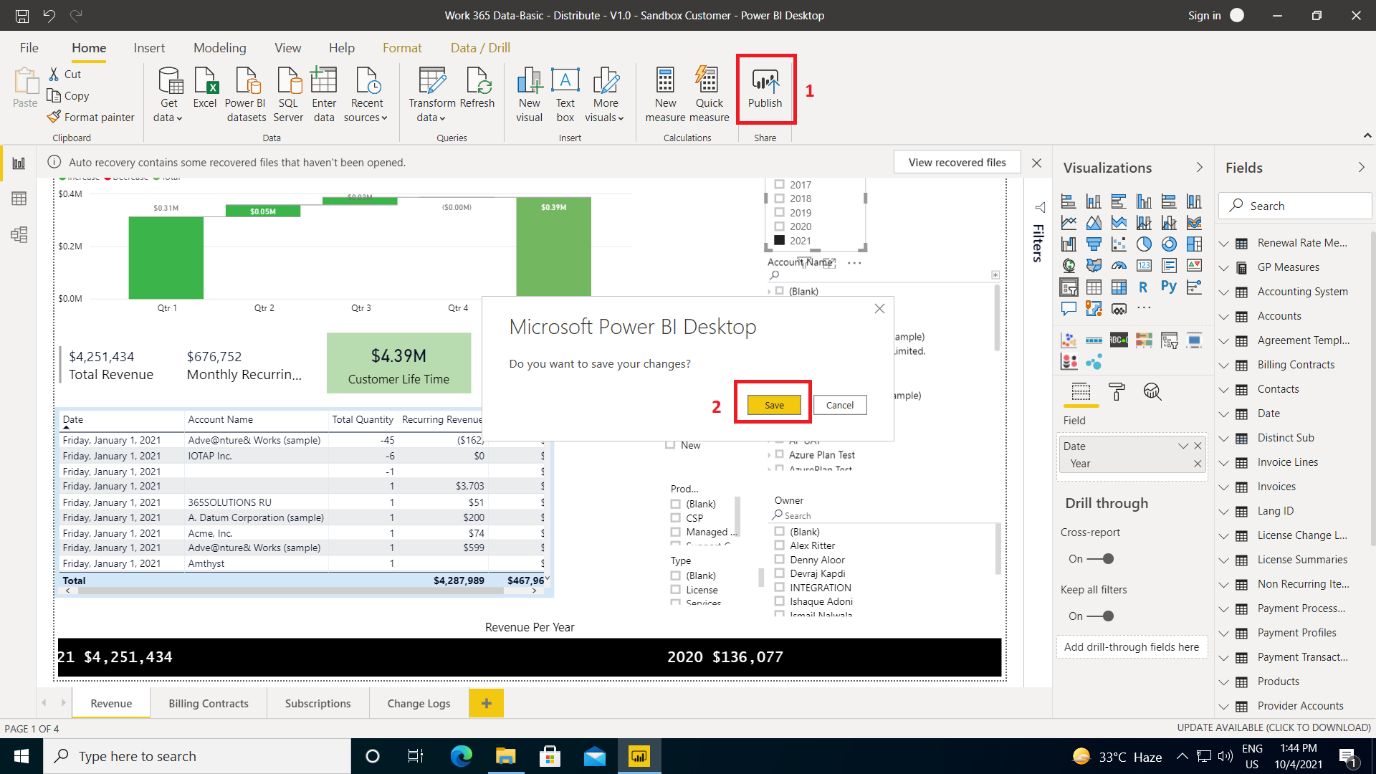Check the CSP product checkbox
1376x774 pixels.
[676, 518]
